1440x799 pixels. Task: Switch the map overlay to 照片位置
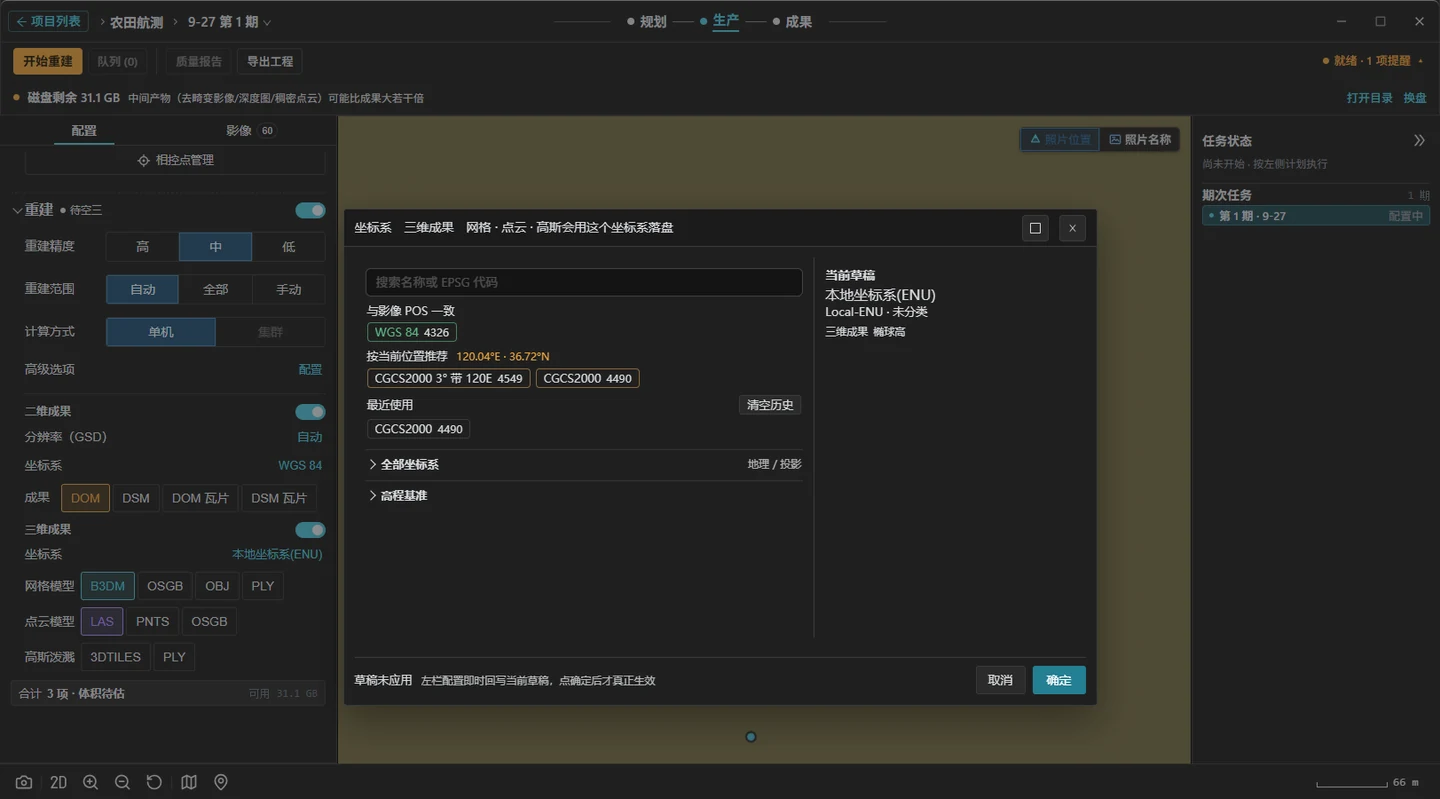click(x=1059, y=140)
